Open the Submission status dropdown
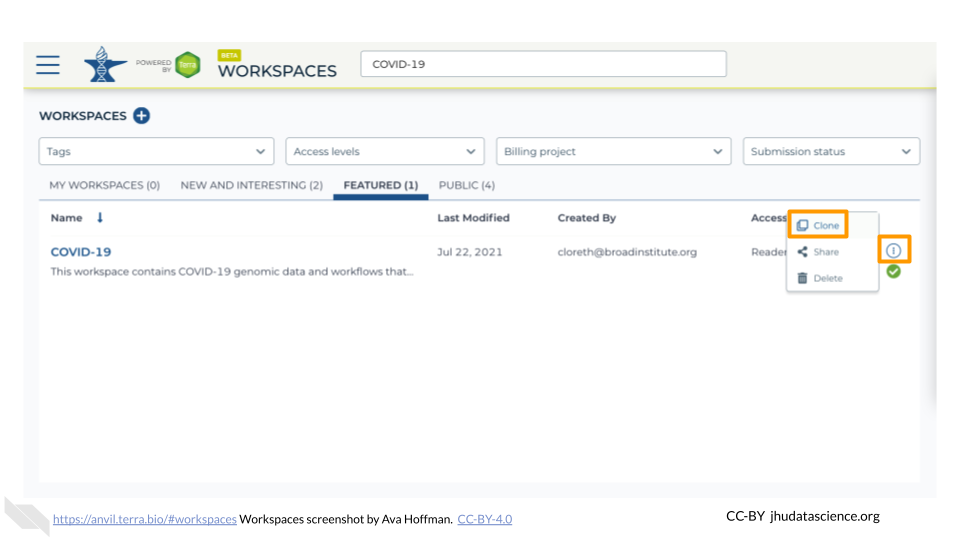960x540 pixels. pos(831,151)
